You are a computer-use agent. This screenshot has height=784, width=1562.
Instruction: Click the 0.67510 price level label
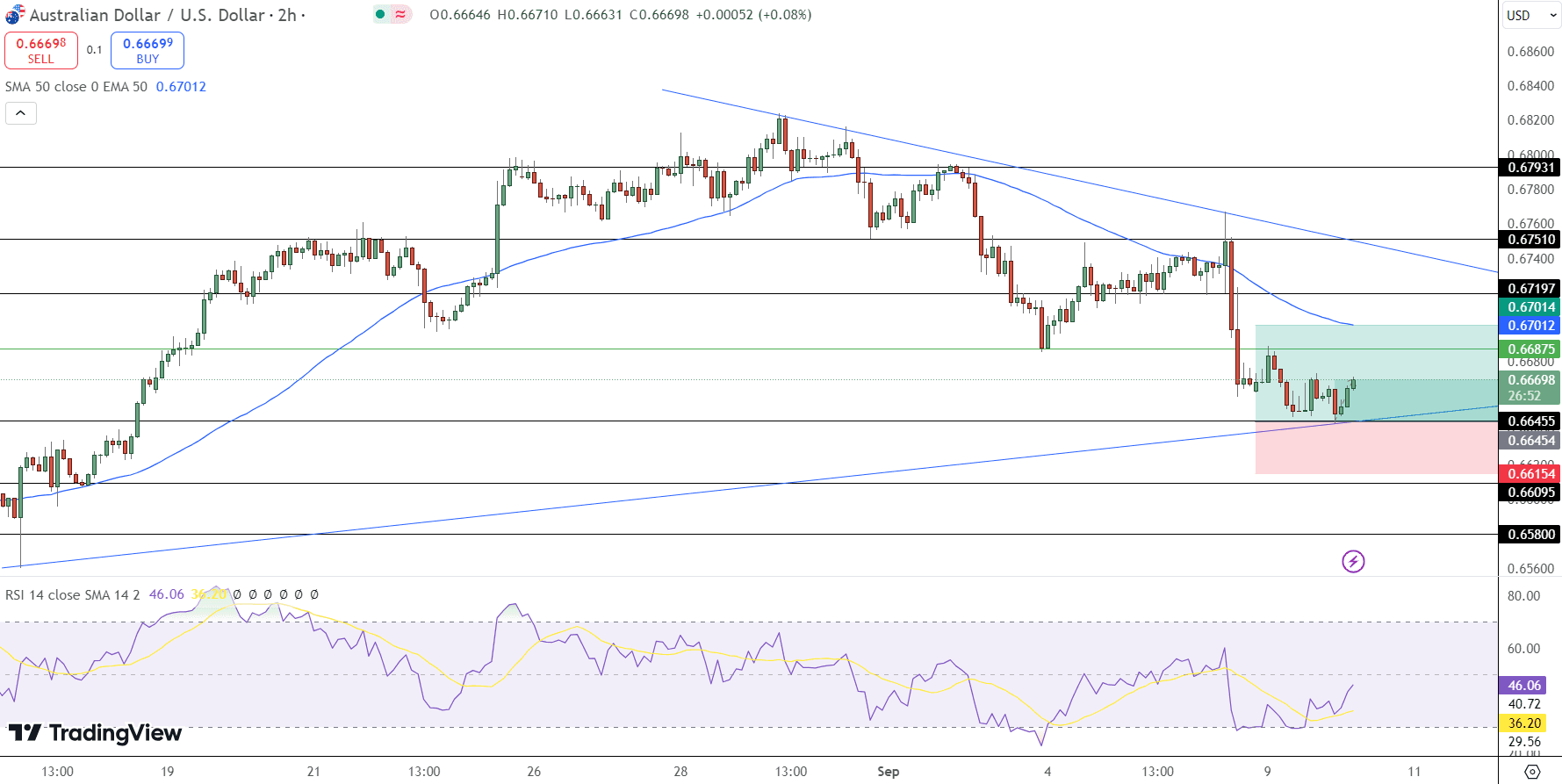[x=1530, y=240]
